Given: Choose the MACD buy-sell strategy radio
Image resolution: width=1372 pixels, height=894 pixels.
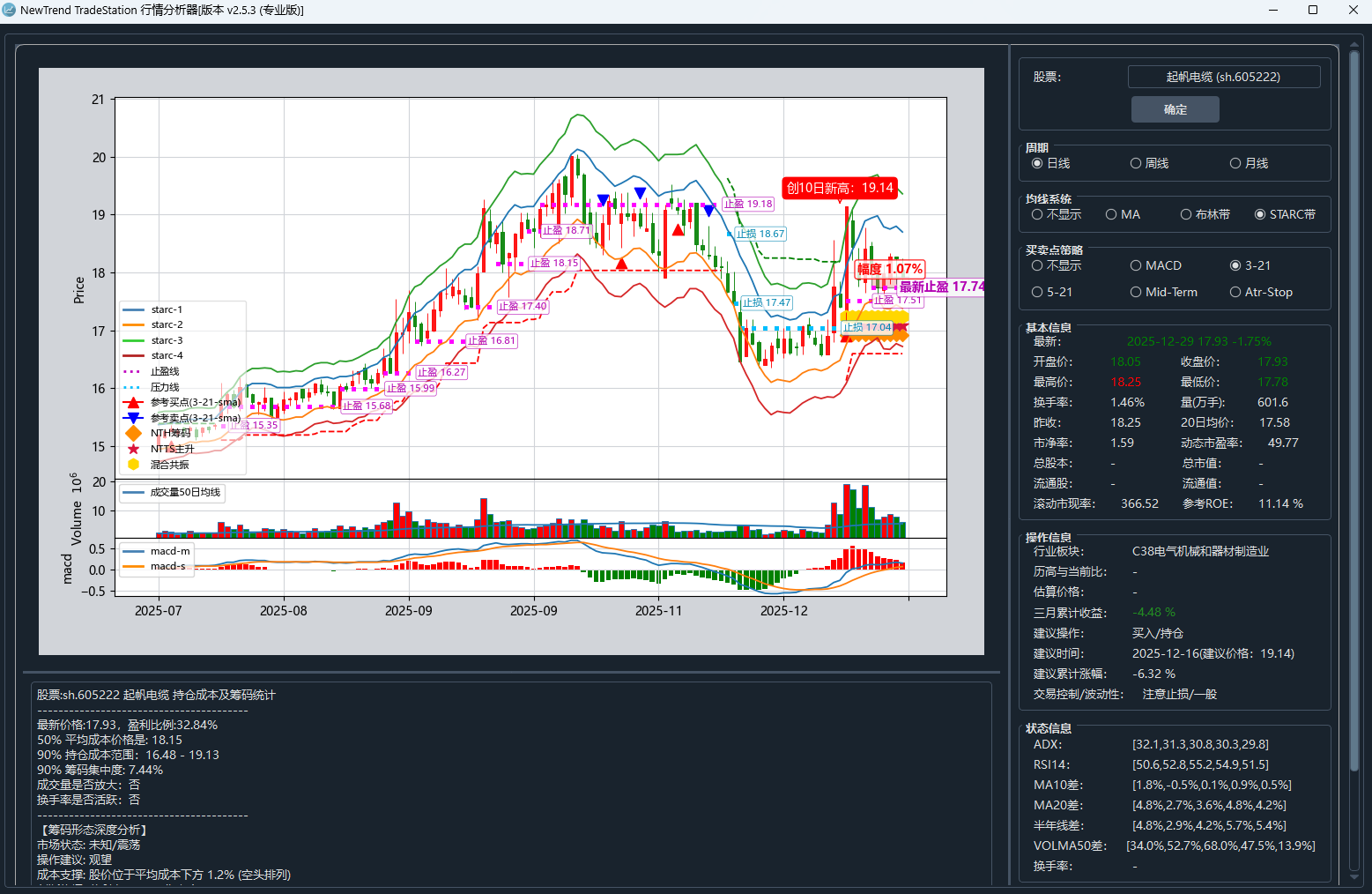Looking at the screenshot, I should coord(1136,264).
